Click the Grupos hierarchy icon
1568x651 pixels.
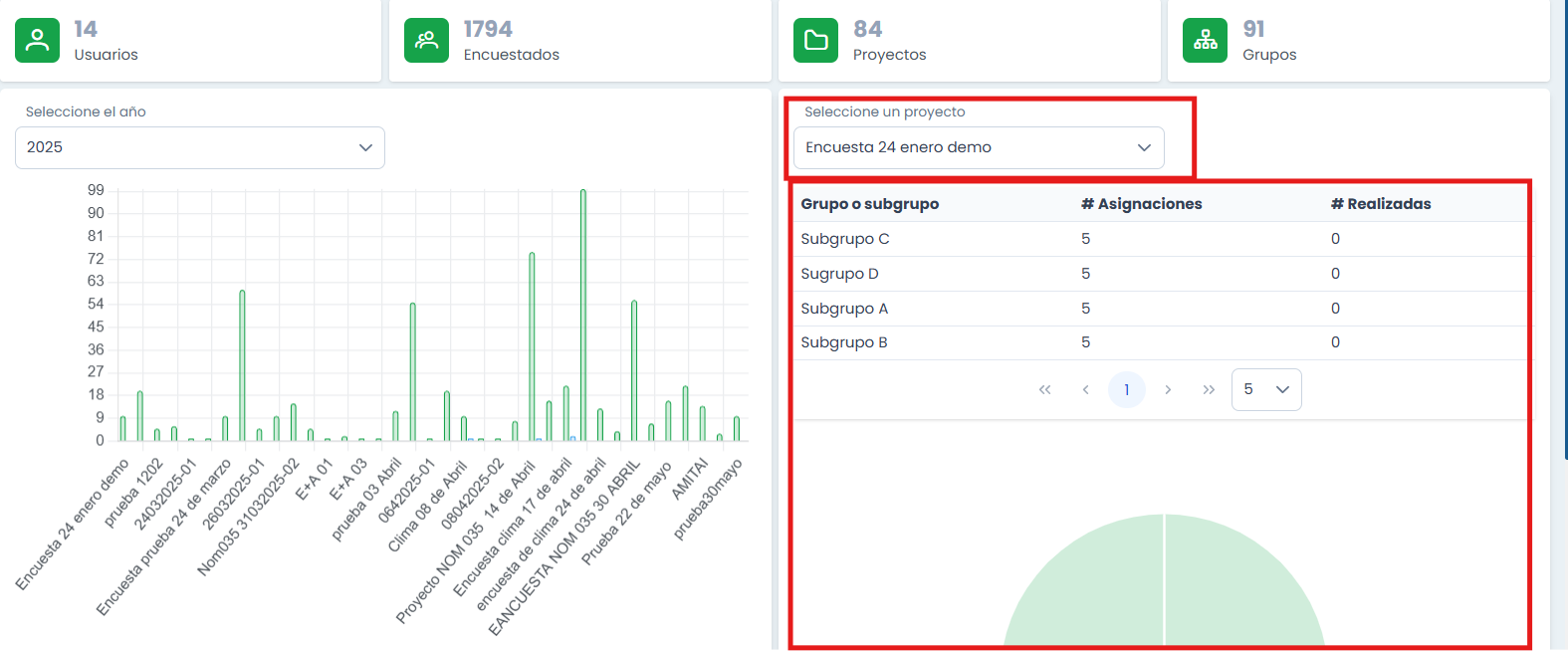(x=1205, y=40)
